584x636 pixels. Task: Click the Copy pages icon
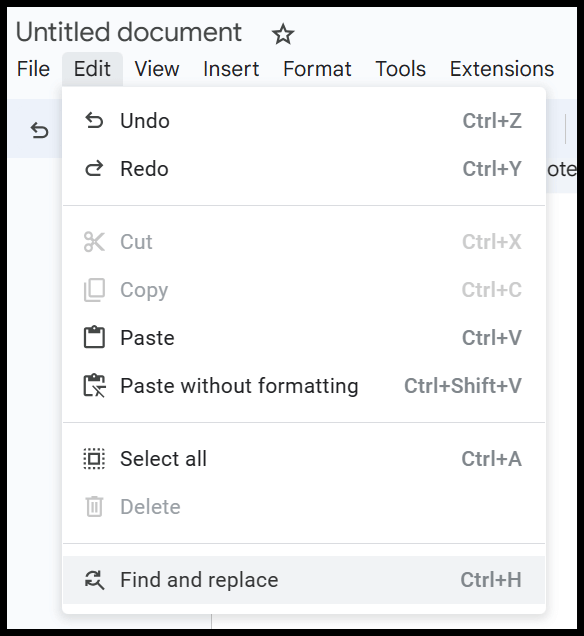pos(94,290)
